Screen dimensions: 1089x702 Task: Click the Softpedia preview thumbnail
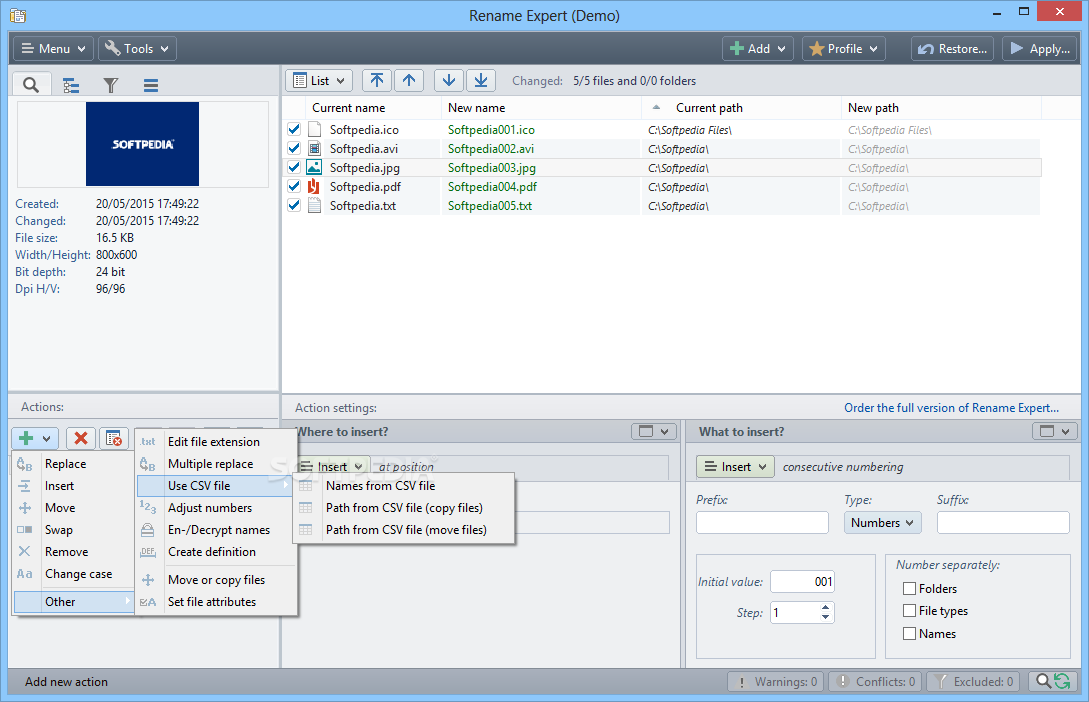(x=142, y=144)
